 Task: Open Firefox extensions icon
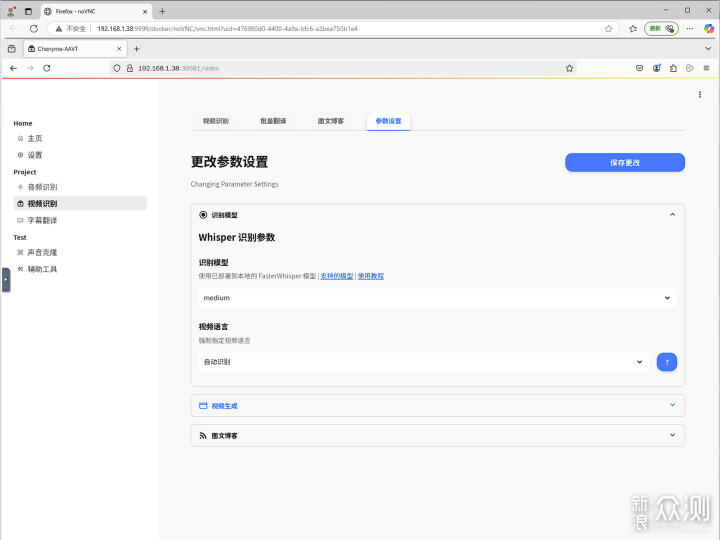point(673,68)
